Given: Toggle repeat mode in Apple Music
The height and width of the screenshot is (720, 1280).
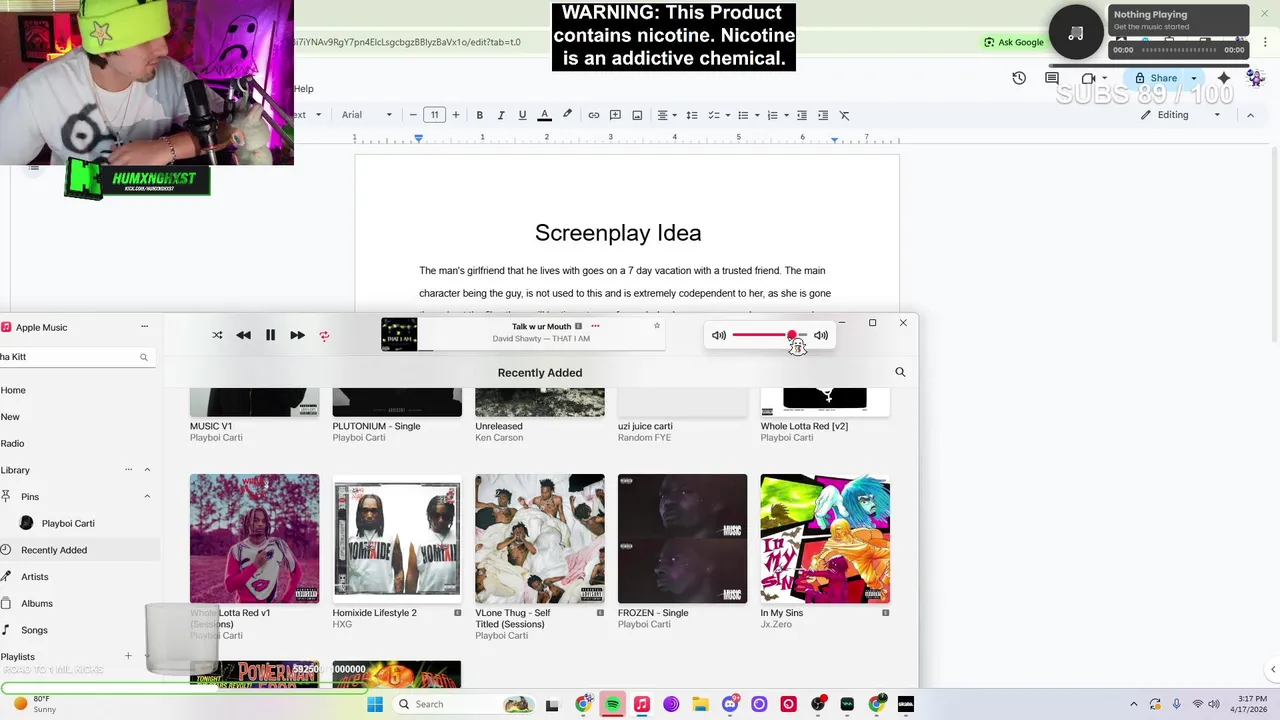Looking at the screenshot, I should pyautogui.click(x=324, y=336).
